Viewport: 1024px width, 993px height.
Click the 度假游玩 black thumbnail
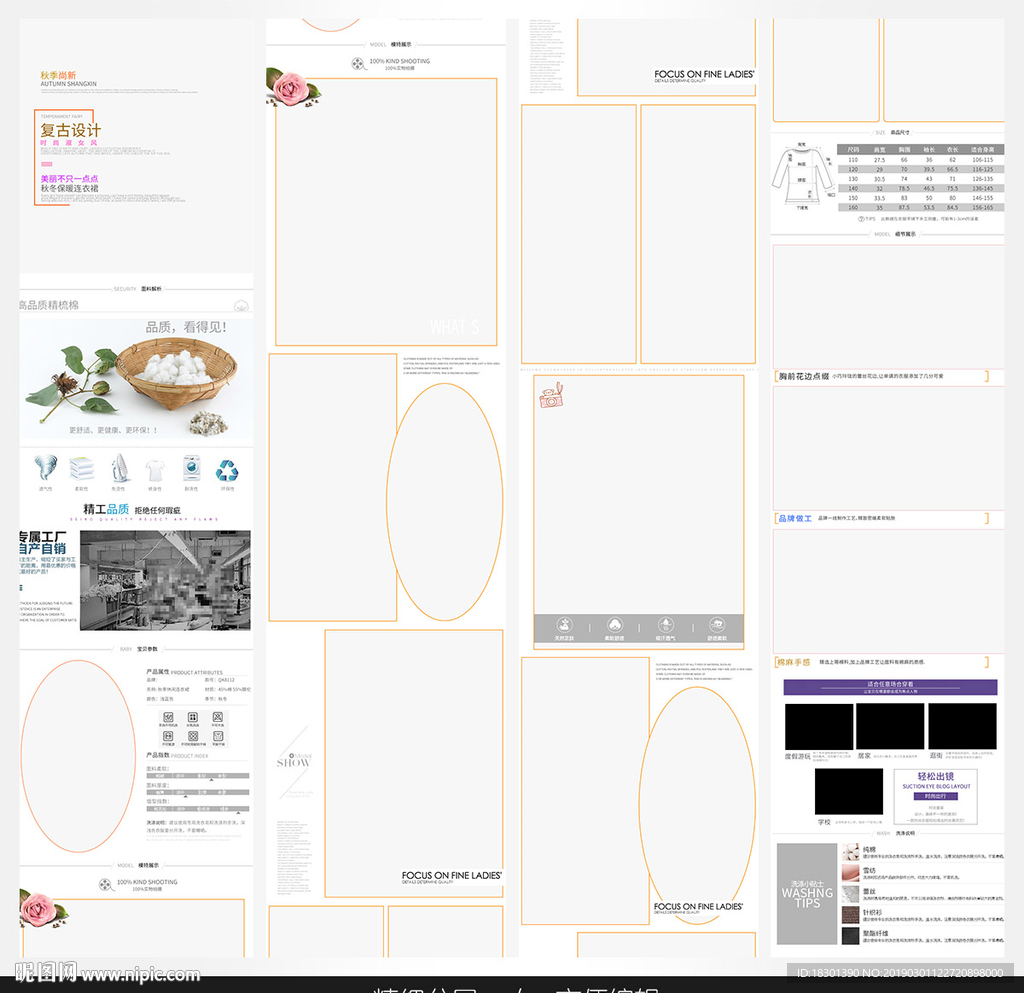[818, 726]
